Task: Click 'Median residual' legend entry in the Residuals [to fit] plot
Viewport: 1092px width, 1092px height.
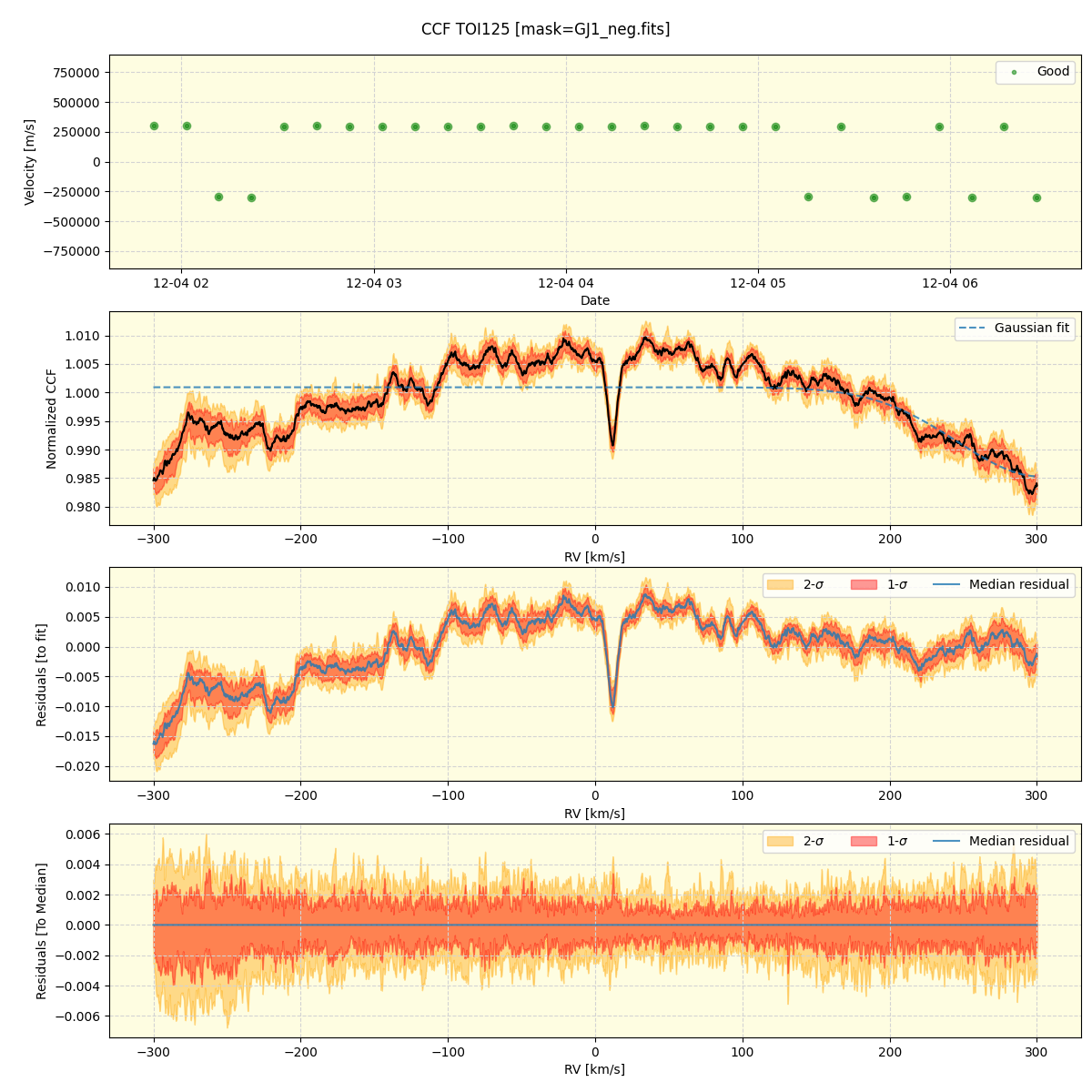Action: (x=1002, y=585)
